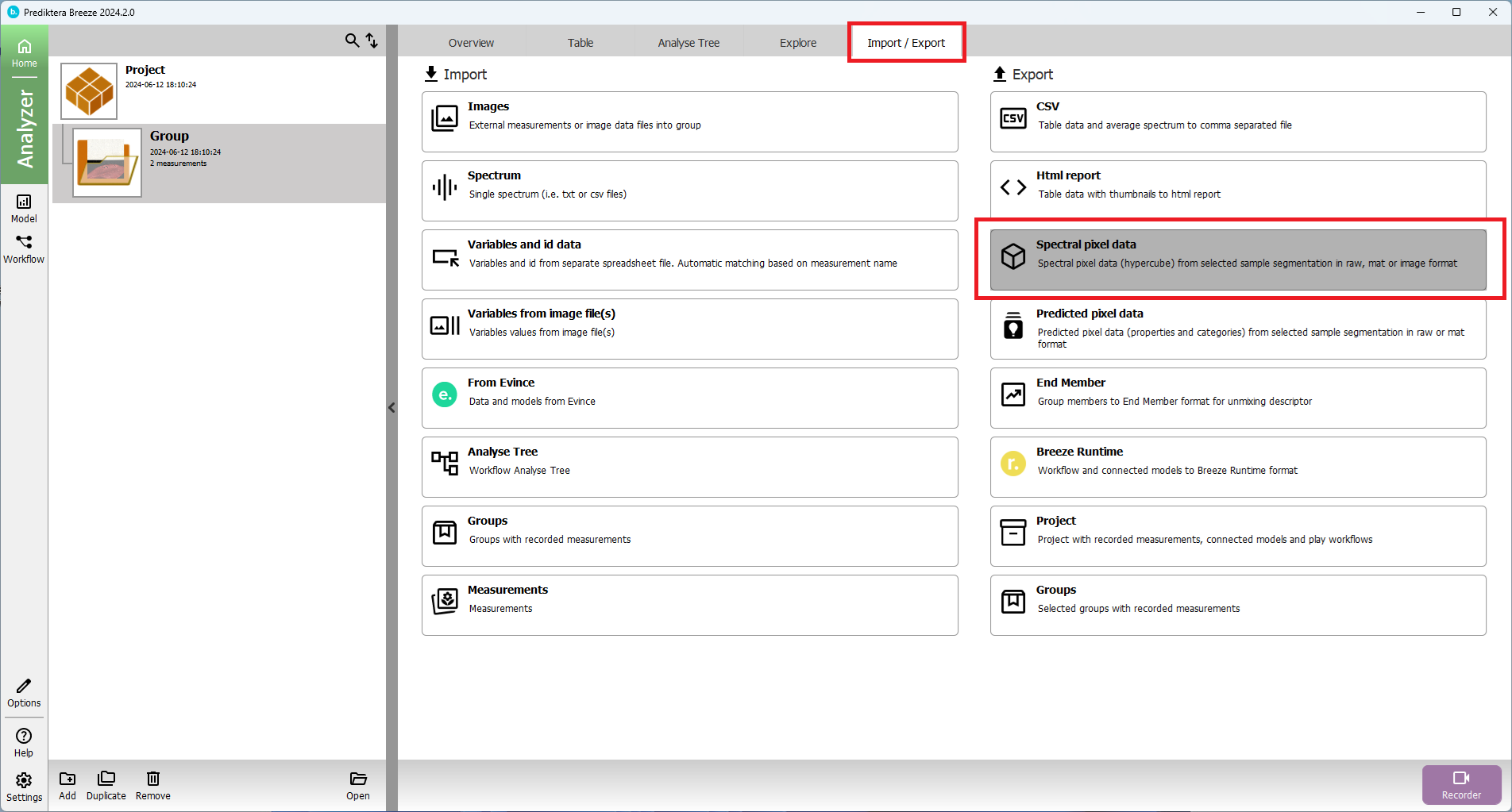Open Settings gear in sidebar

24,787
